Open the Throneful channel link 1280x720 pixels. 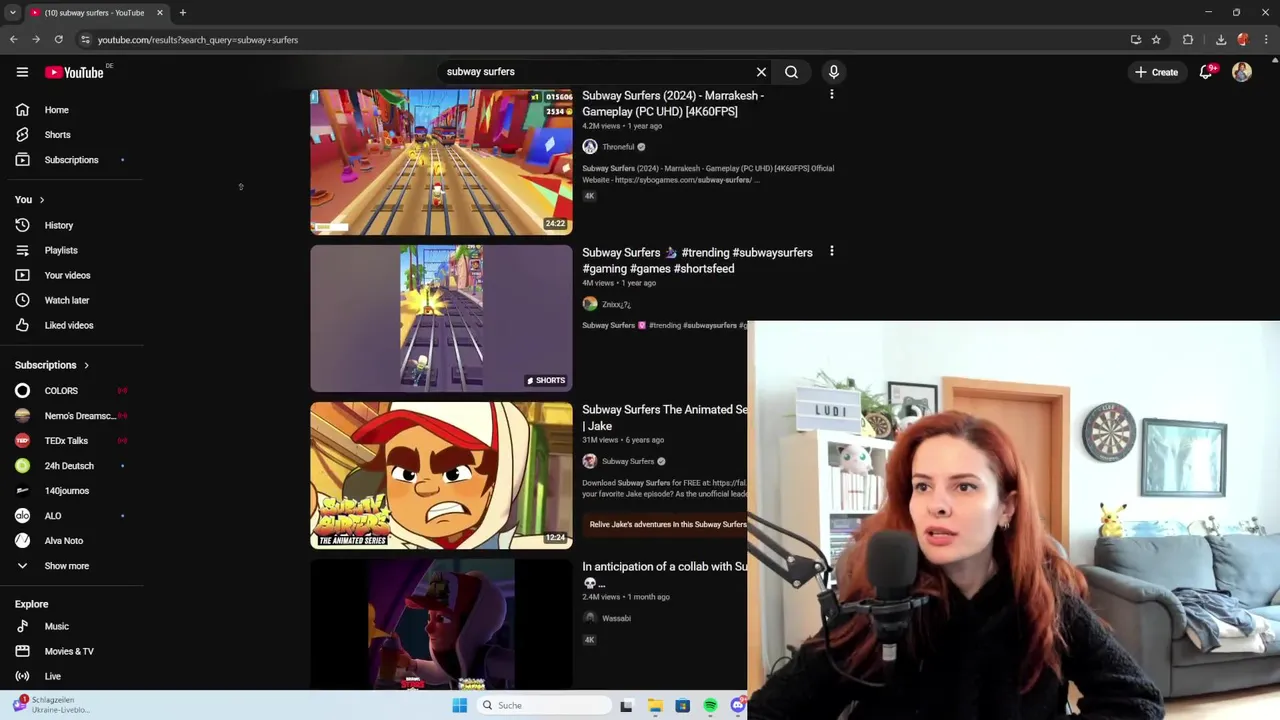pos(618,147)
